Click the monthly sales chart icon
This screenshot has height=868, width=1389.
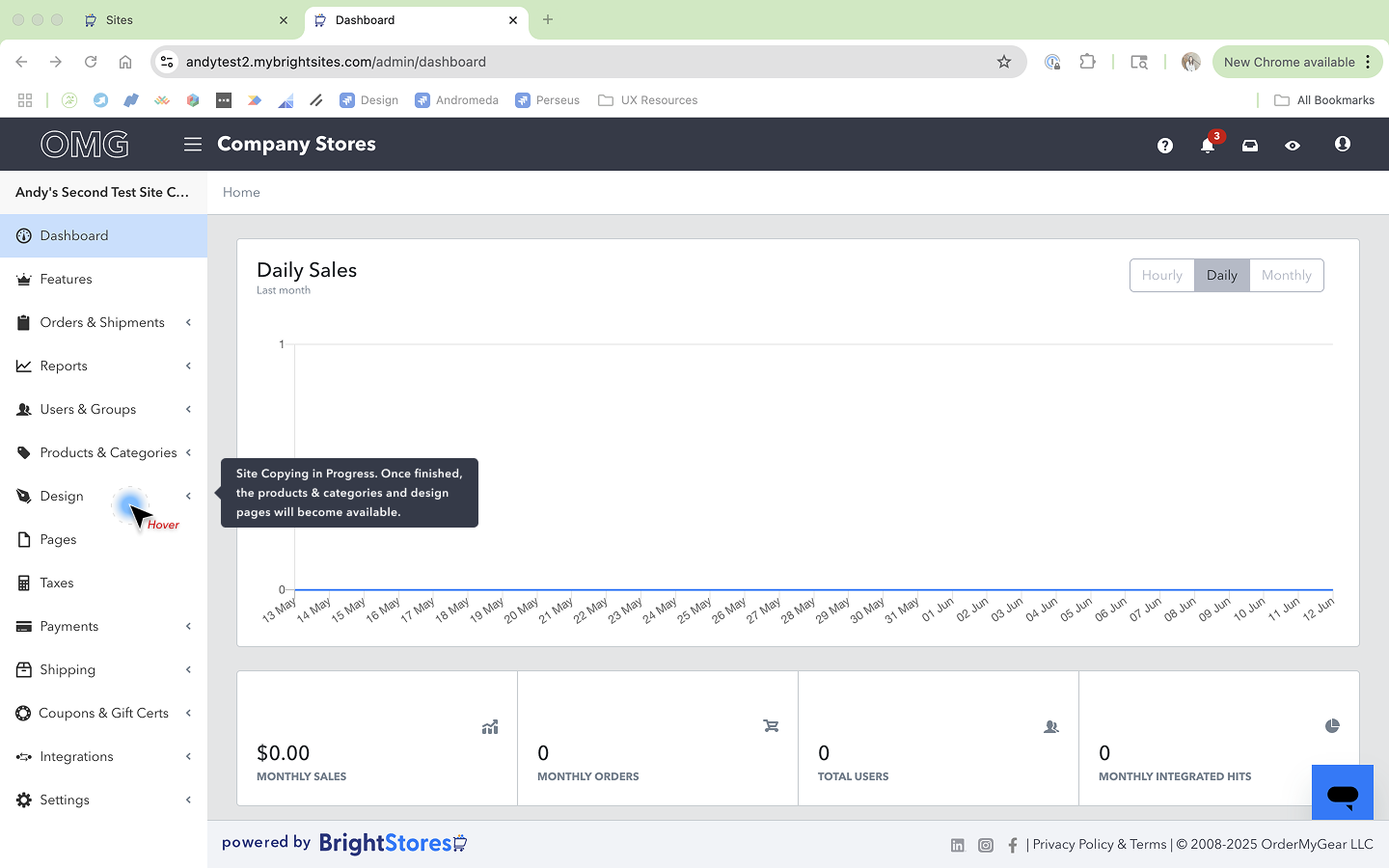click(x=490, y=727)
